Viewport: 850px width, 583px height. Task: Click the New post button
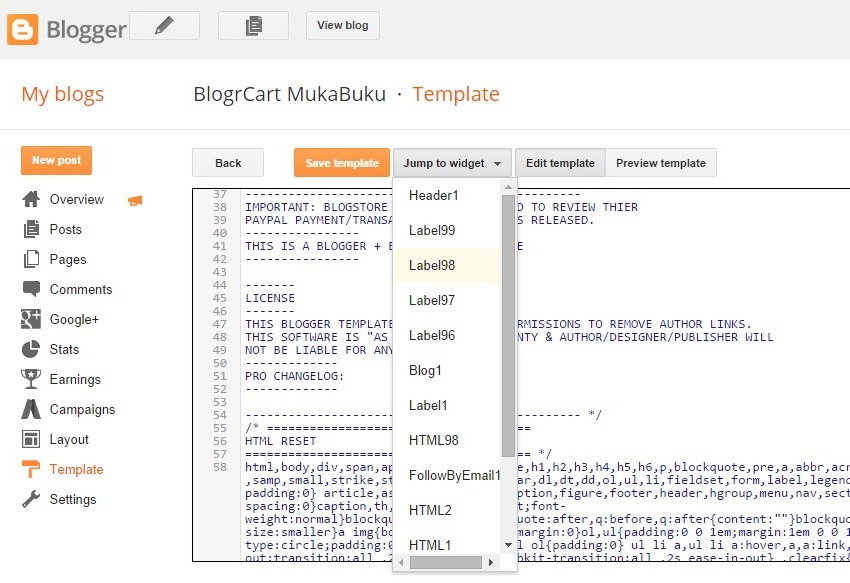coord(56,161)
